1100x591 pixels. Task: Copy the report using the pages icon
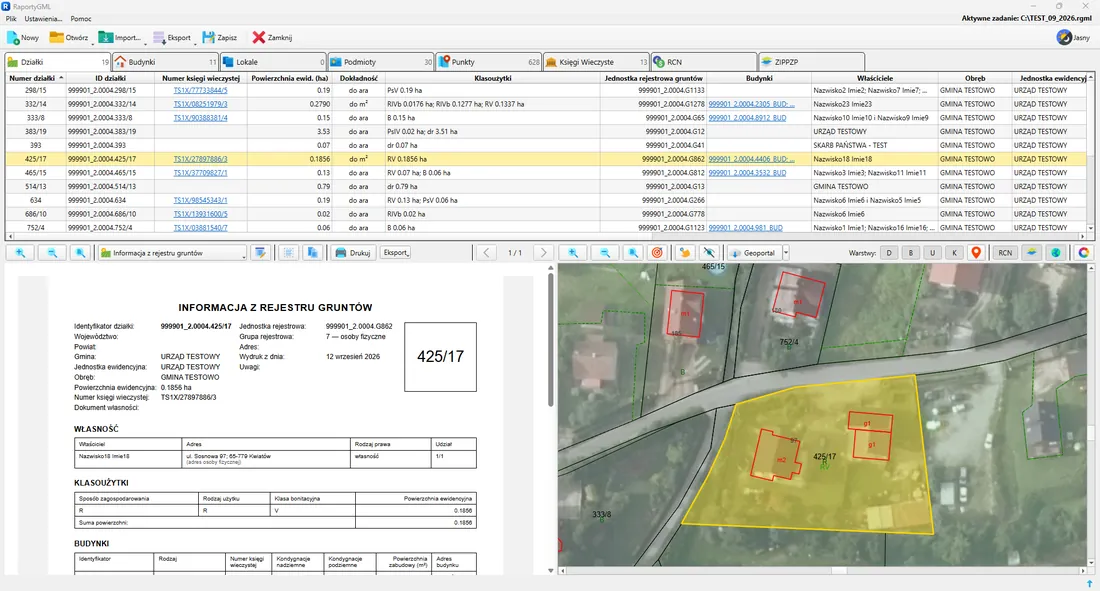(x=313, y=253)
